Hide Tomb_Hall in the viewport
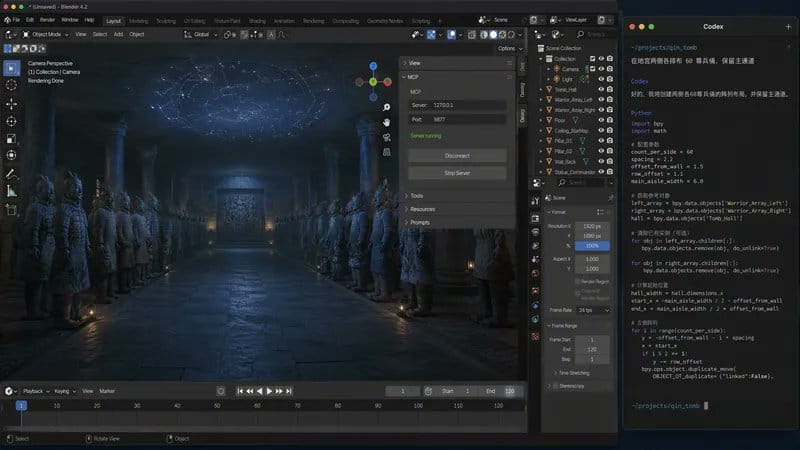800x450 pixels. (601, 89)
